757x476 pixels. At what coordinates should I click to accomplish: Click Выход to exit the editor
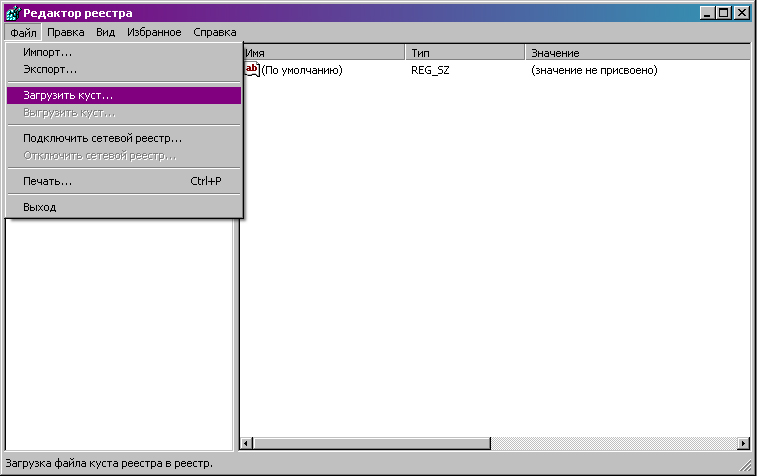coord(40,207)
